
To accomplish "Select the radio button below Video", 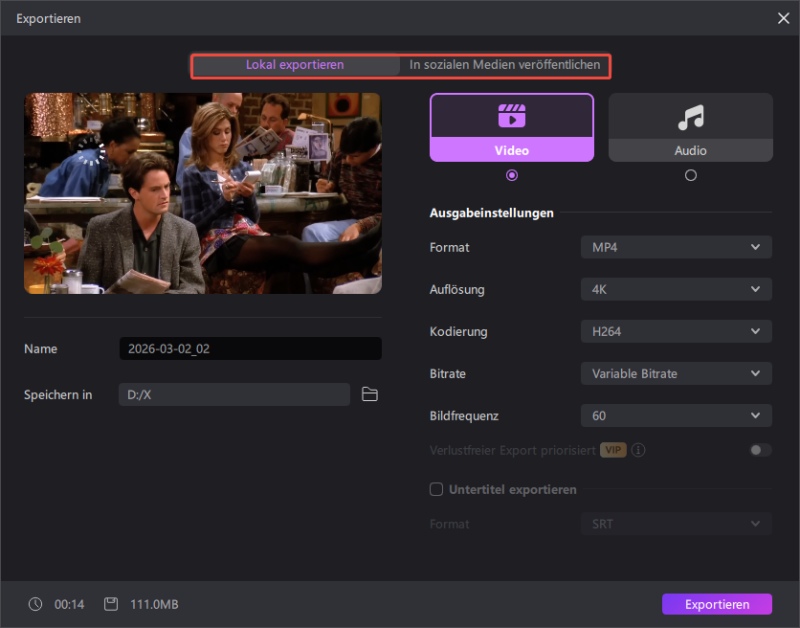I will tap(510, 175).
